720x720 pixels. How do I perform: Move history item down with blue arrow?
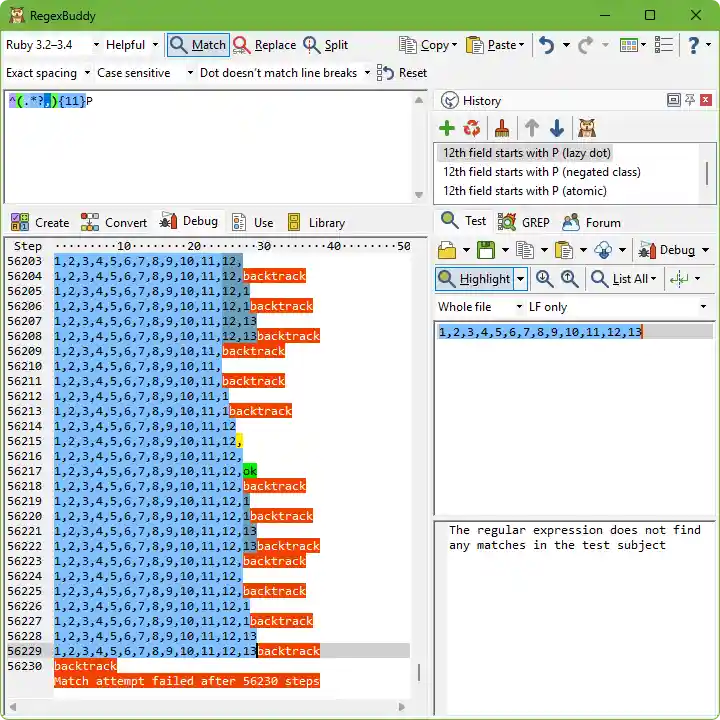pos(557,128)
